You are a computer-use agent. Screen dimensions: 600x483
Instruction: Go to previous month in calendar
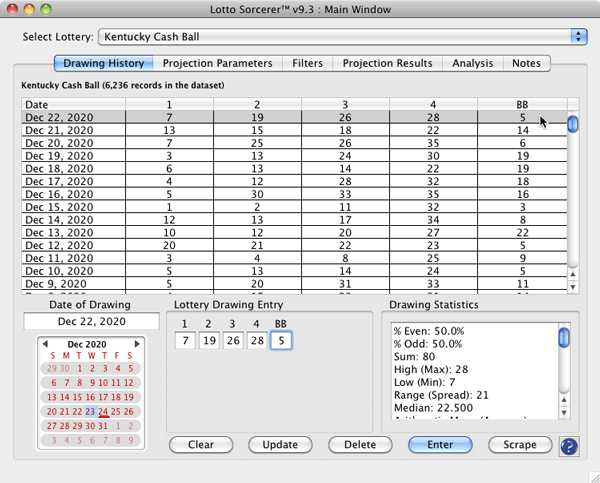pos(43,344)
